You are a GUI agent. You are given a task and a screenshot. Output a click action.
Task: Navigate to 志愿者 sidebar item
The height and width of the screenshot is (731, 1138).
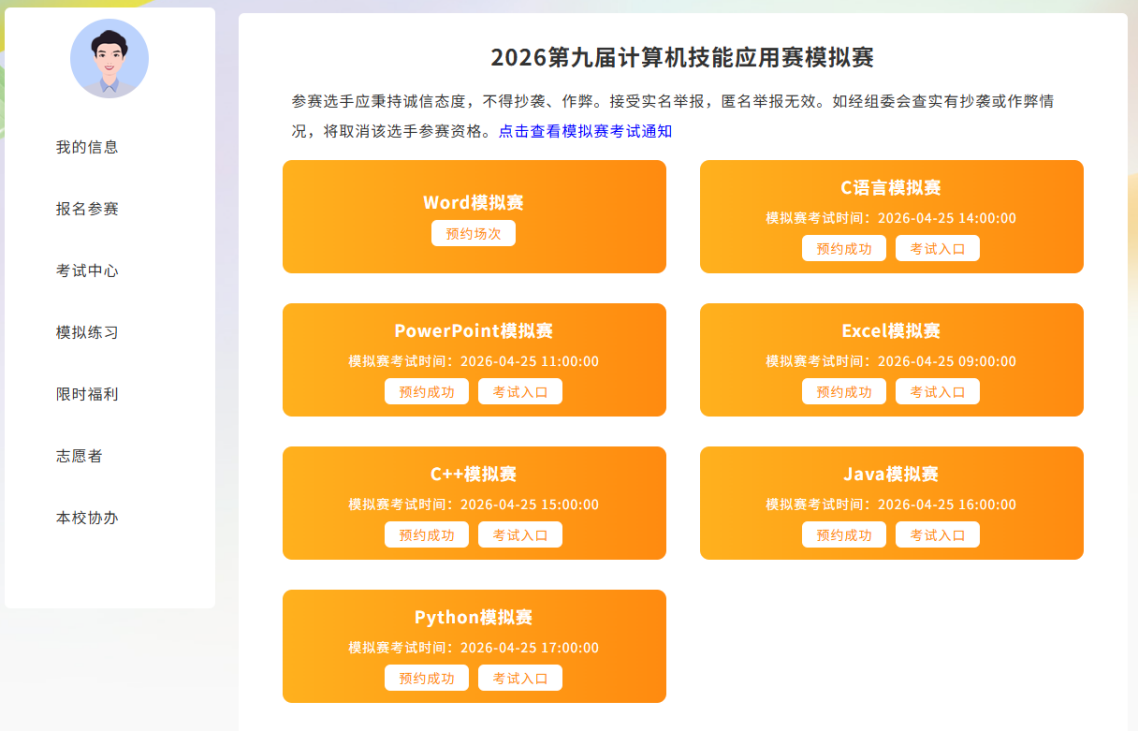pyautogui.click(x=79, y=456)
